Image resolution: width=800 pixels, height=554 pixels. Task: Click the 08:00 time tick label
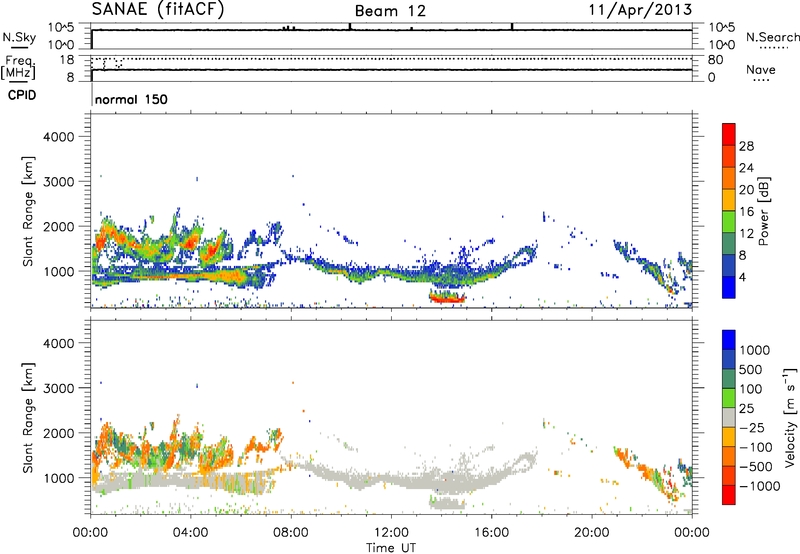[x=290, y=533]
